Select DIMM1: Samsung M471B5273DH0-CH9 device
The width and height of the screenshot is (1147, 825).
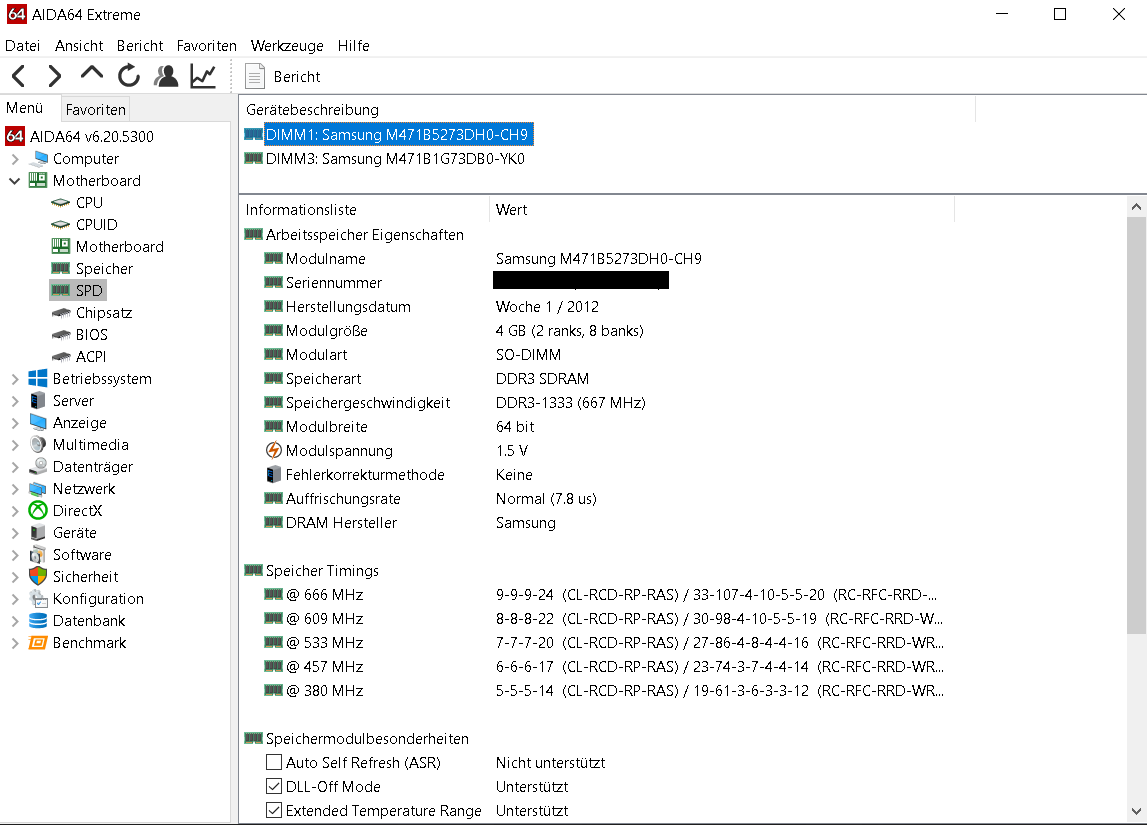(389, 135)
